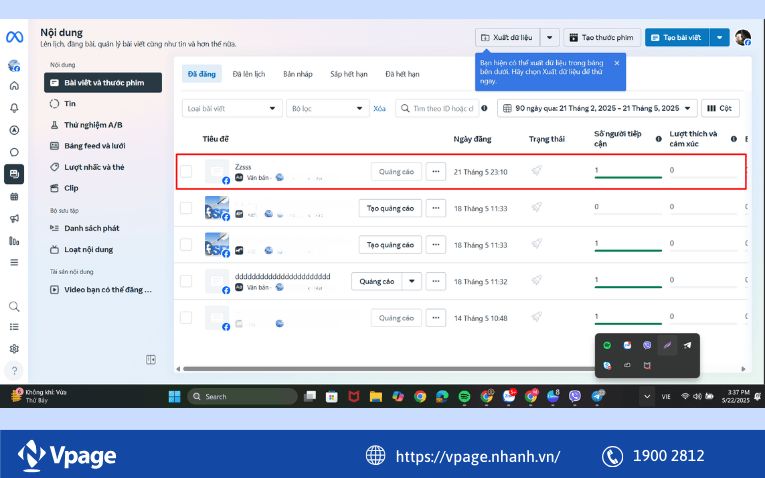Image resolution: width=765 pixels, height=478 pixels.
Task: Collapse the navigation panel icon
Action: (151, 359)
